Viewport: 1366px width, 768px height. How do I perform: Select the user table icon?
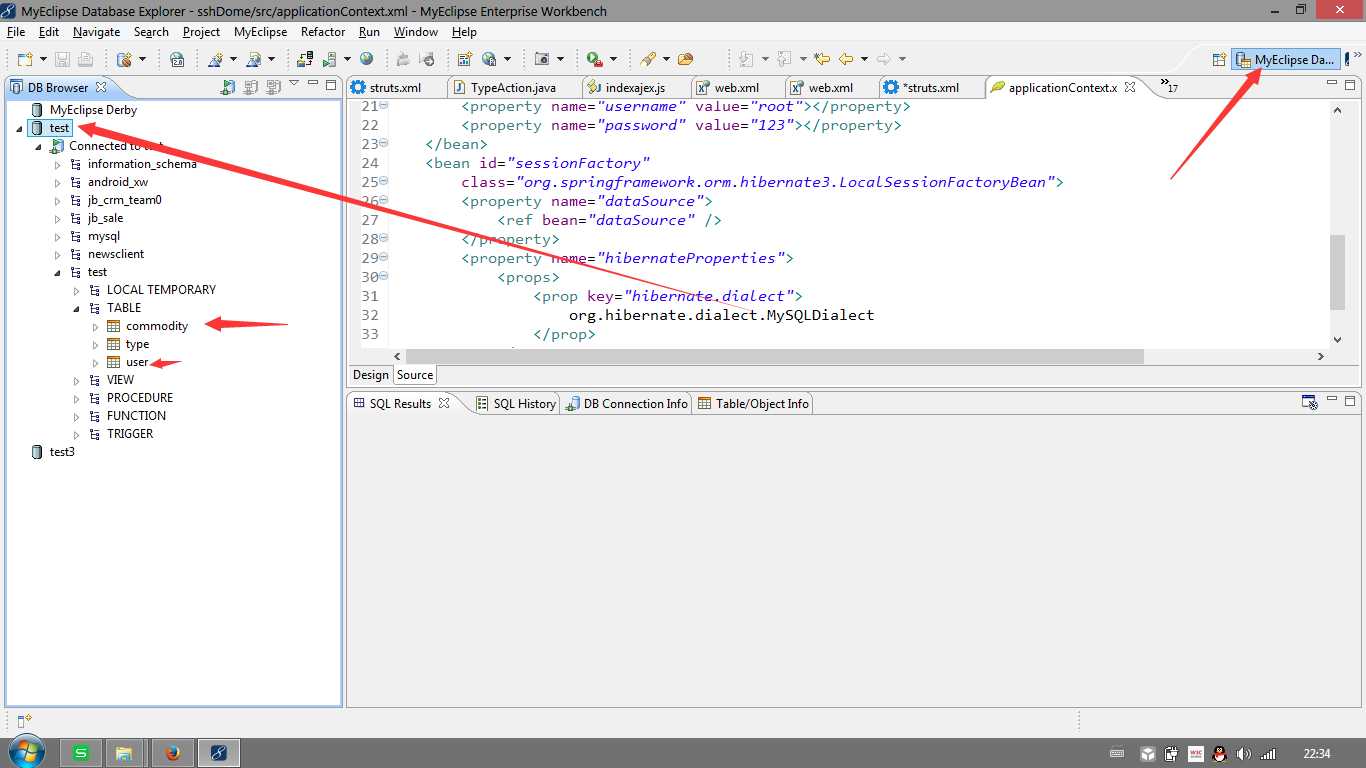(x=113, y=362)
